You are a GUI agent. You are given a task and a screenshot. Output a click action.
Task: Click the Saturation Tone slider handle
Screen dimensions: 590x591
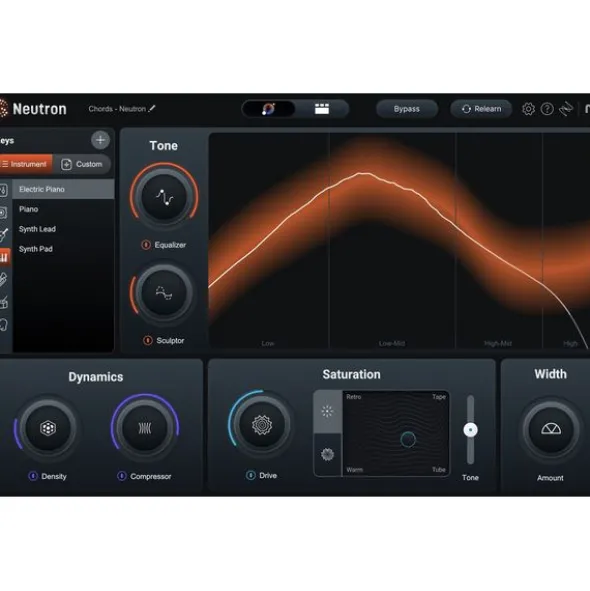pyautogui.click(x=470, y=430)
